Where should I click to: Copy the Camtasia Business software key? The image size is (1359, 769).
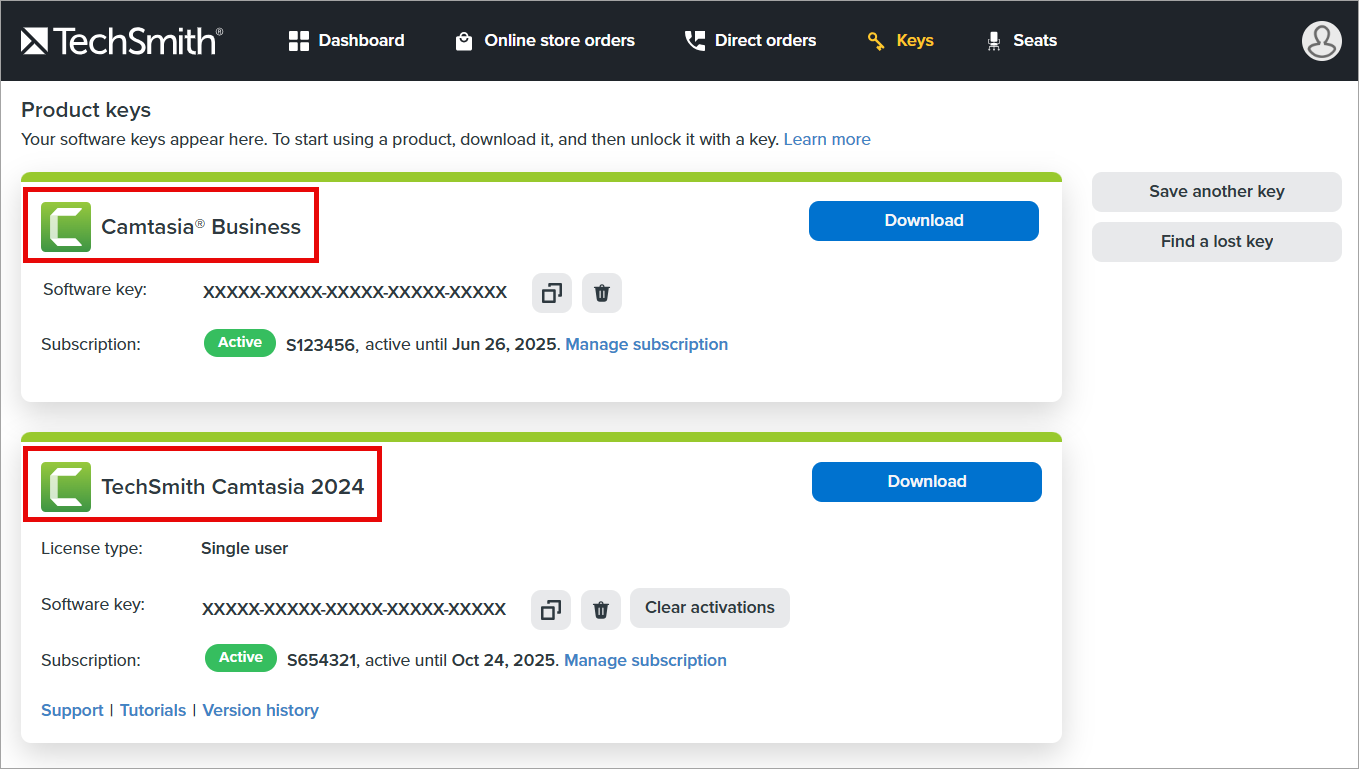[x=551, y=293]
